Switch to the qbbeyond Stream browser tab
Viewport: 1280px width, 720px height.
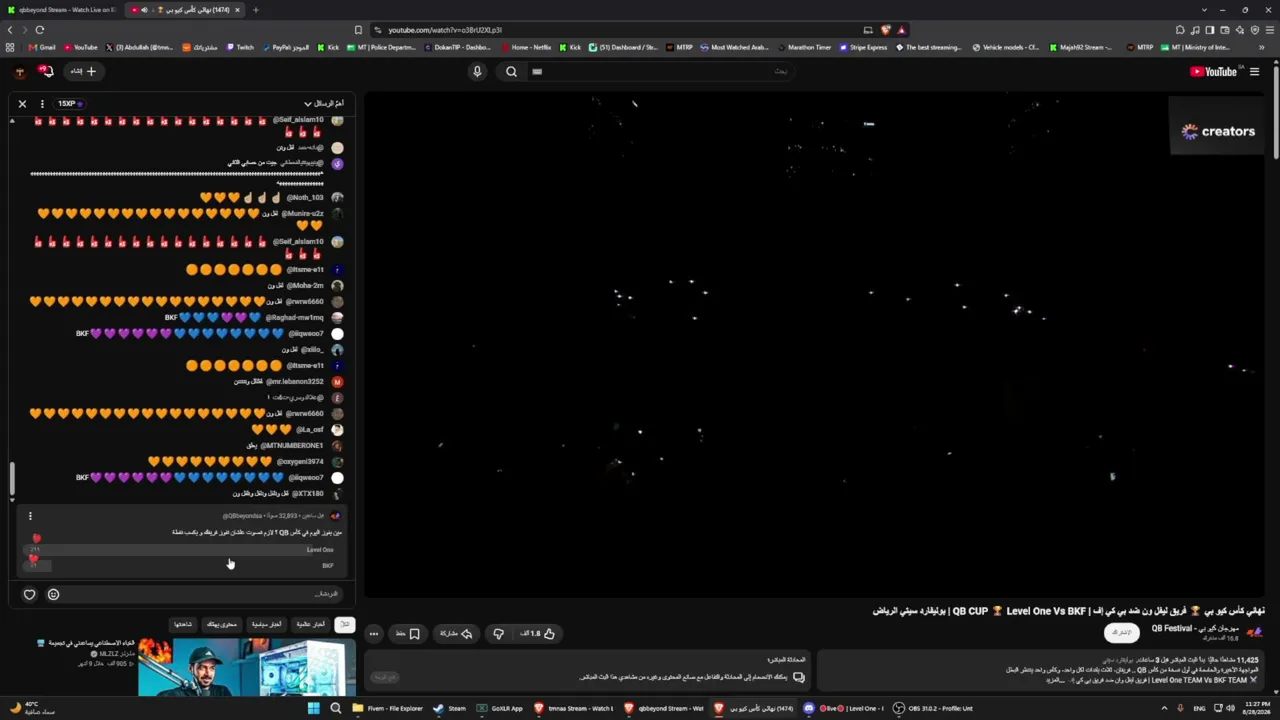[x=60, y=10]
